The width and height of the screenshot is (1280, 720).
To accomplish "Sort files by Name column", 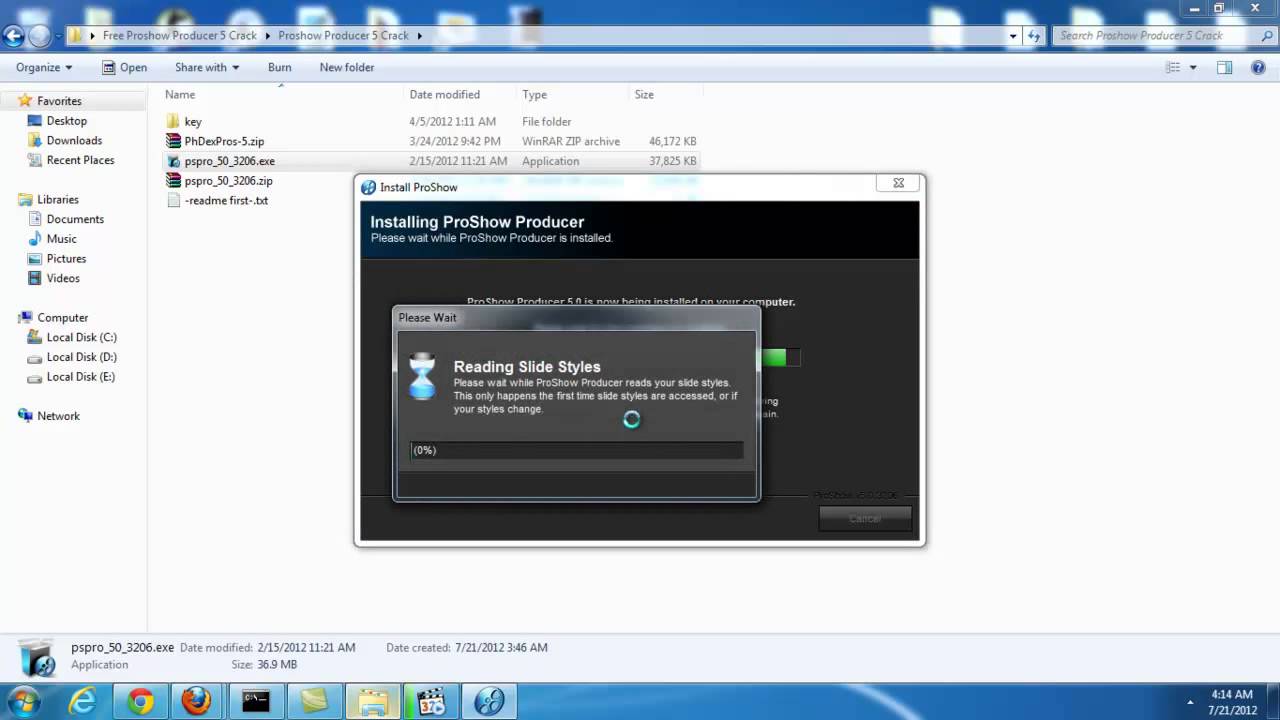I will (180, 94).
